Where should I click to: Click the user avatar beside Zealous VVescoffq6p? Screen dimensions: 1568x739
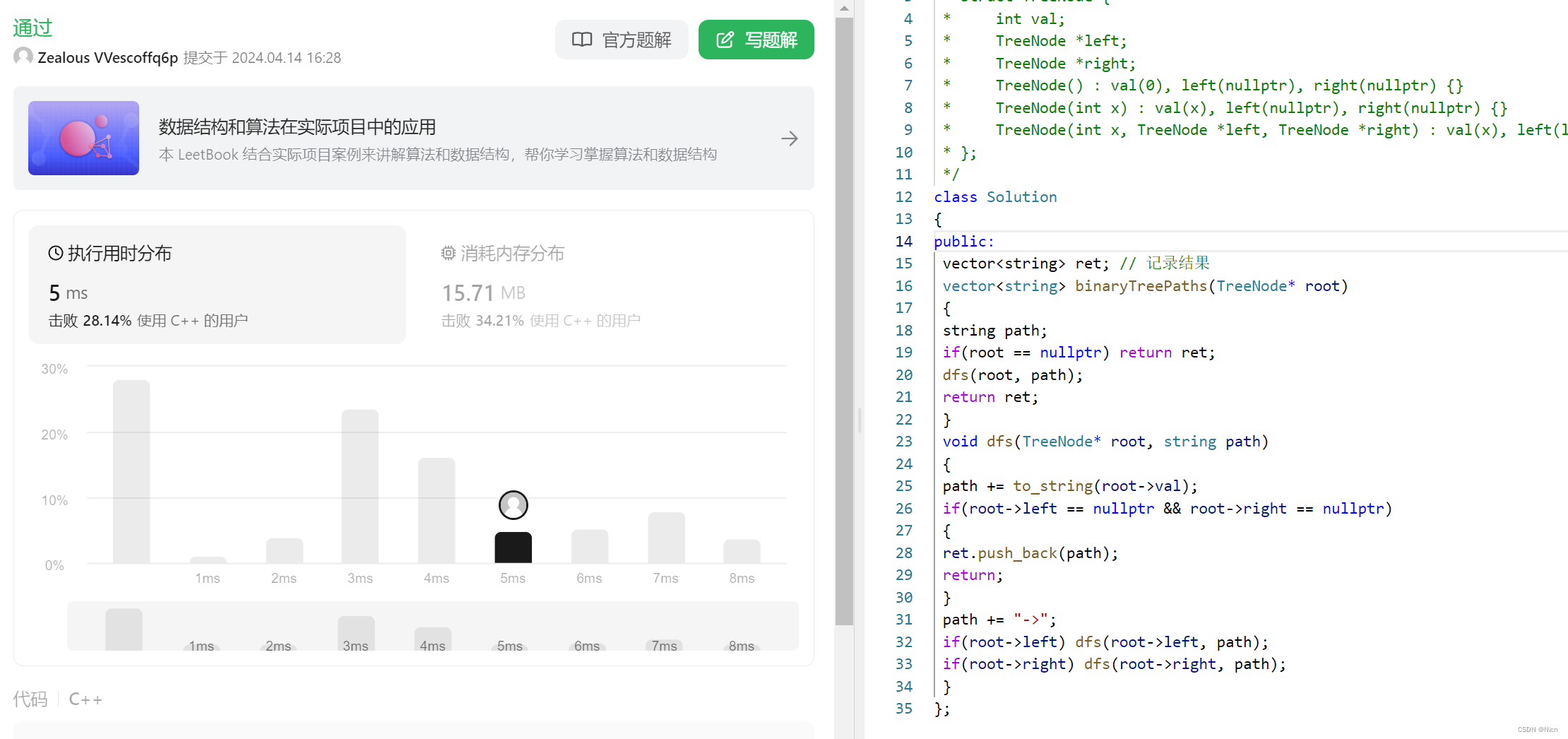point(23,57)
